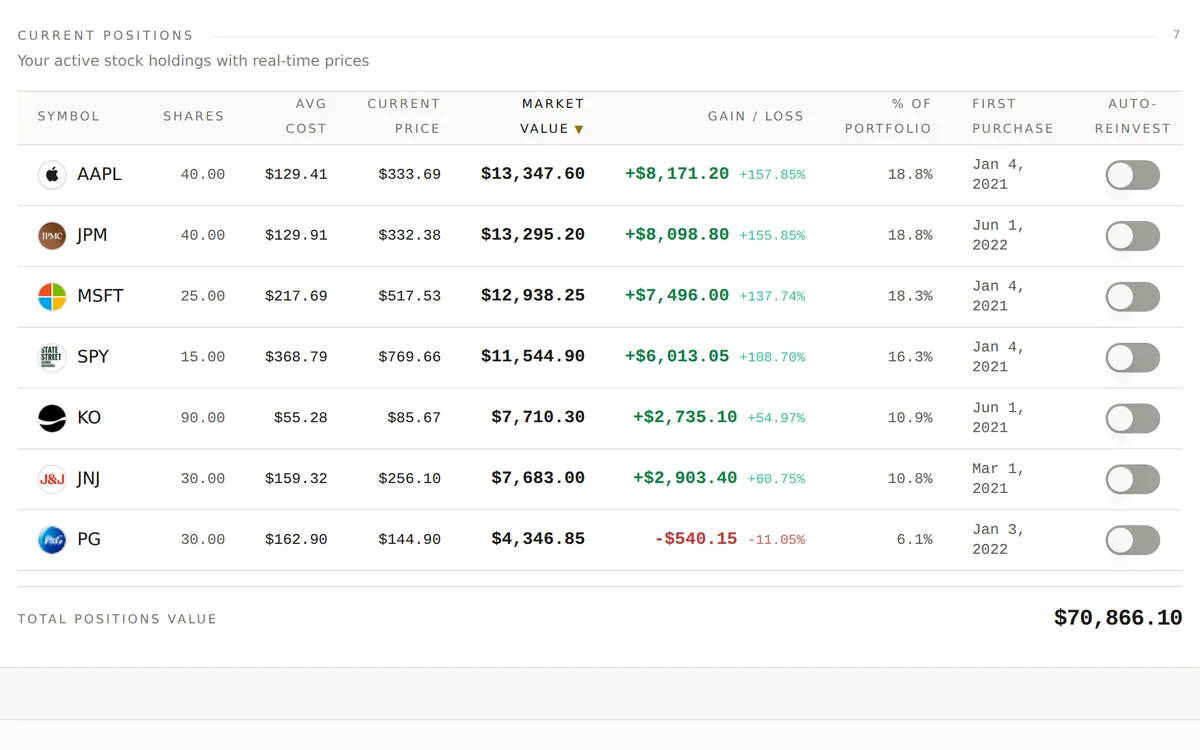
Task: Sort by Shares column header
Action: tap(194, 116)
